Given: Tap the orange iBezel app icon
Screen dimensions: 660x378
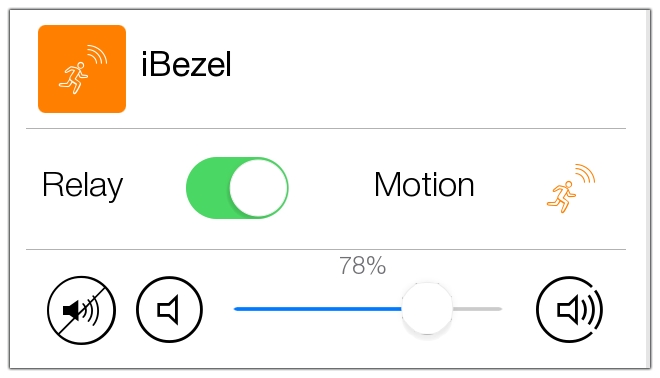Looking at the screenshot, I should point(82,69).
